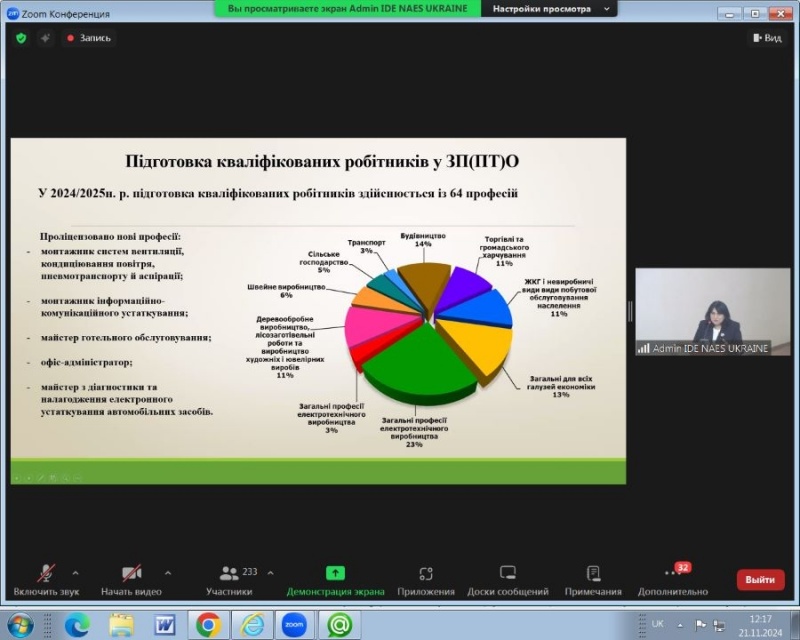
Task: Open Настройки просмотра dropdown
Action: (x=550, y=8)
